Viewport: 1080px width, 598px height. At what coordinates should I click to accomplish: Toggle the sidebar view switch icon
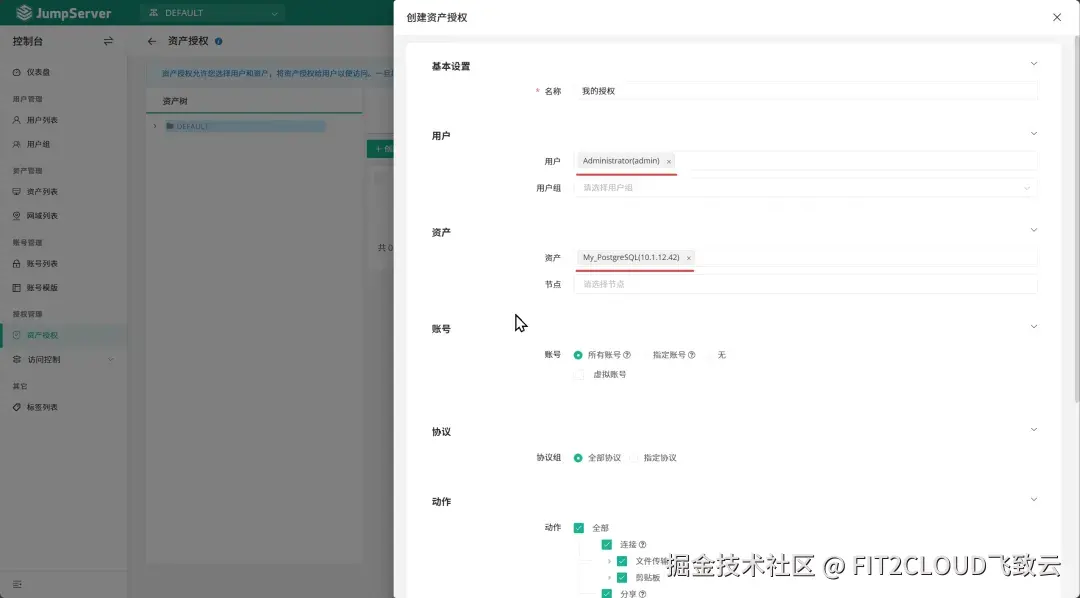[108, 41]
